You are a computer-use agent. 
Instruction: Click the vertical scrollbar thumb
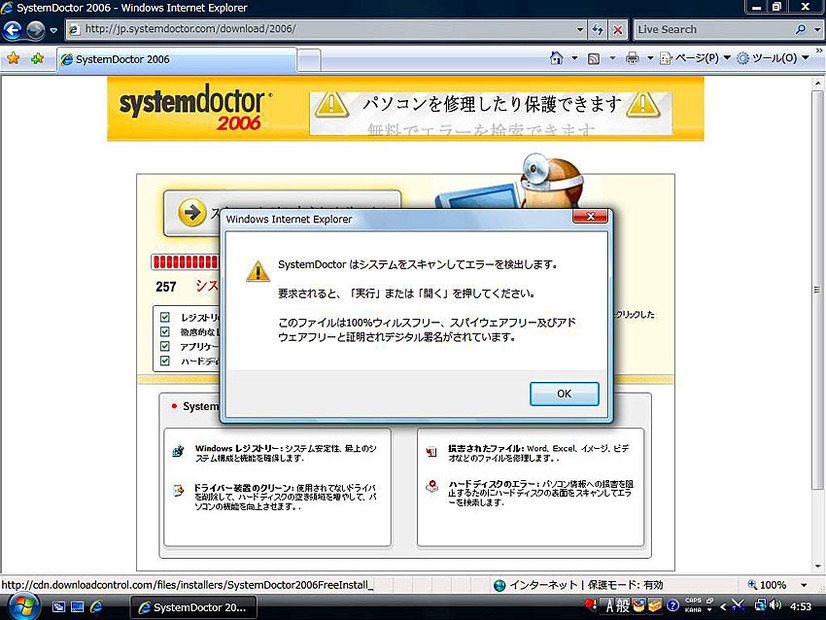click(x=818, y=290)
